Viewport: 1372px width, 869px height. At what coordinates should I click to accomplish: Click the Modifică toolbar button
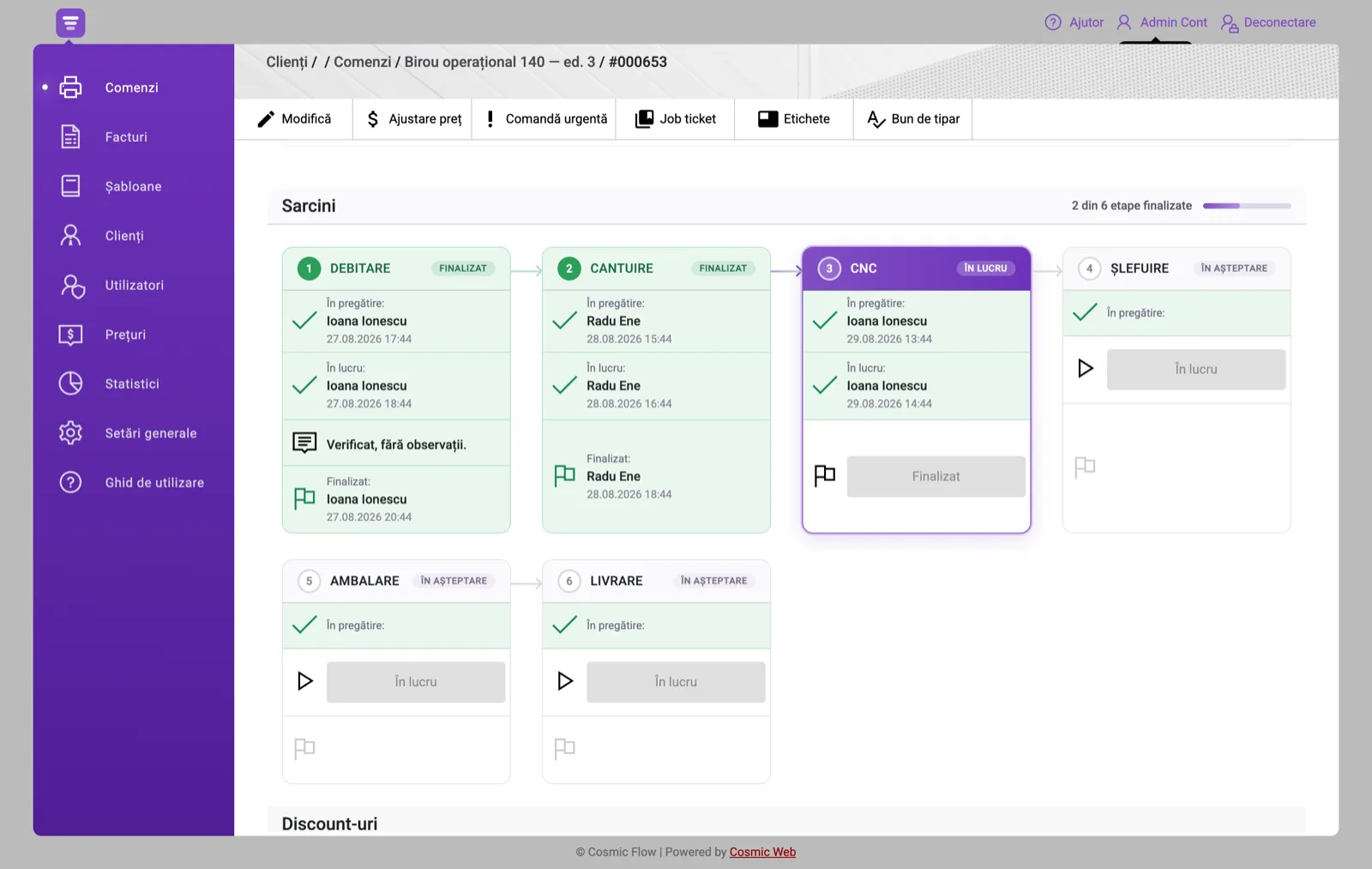(x=294, y=118)
